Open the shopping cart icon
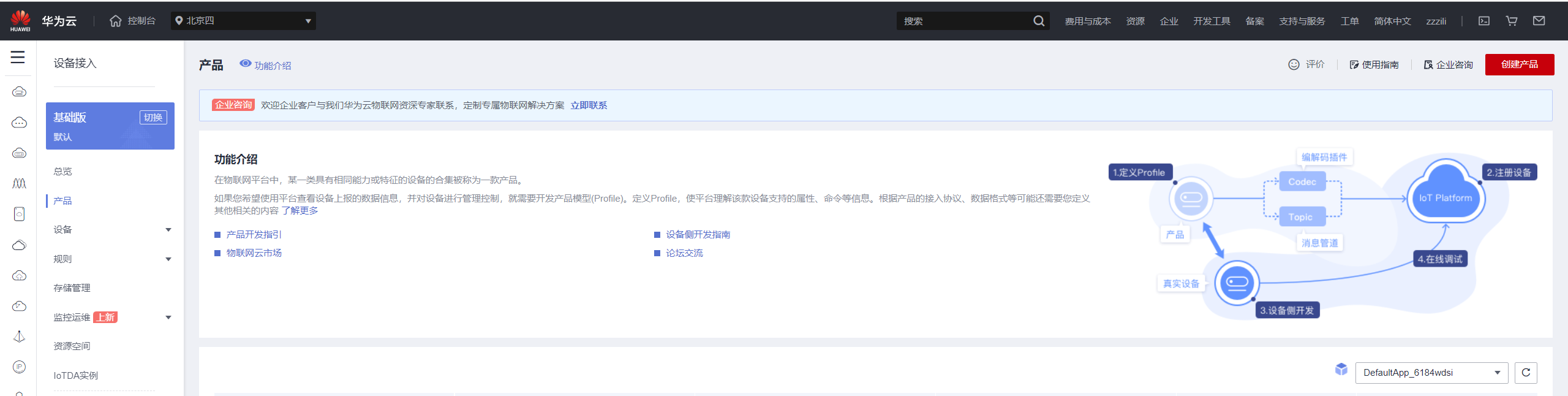 (x=1512, y=21)
